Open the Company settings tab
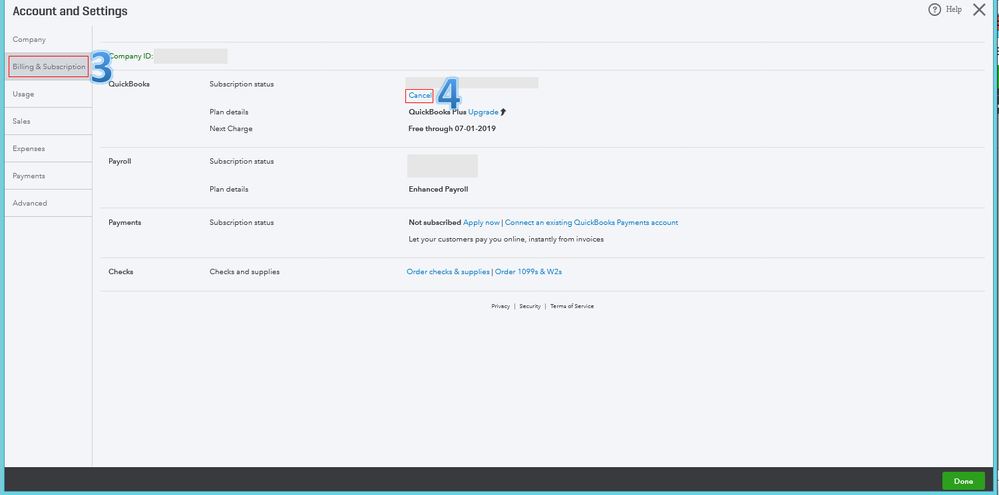Viewport: 999px width, 495px height. coord(29,39)
